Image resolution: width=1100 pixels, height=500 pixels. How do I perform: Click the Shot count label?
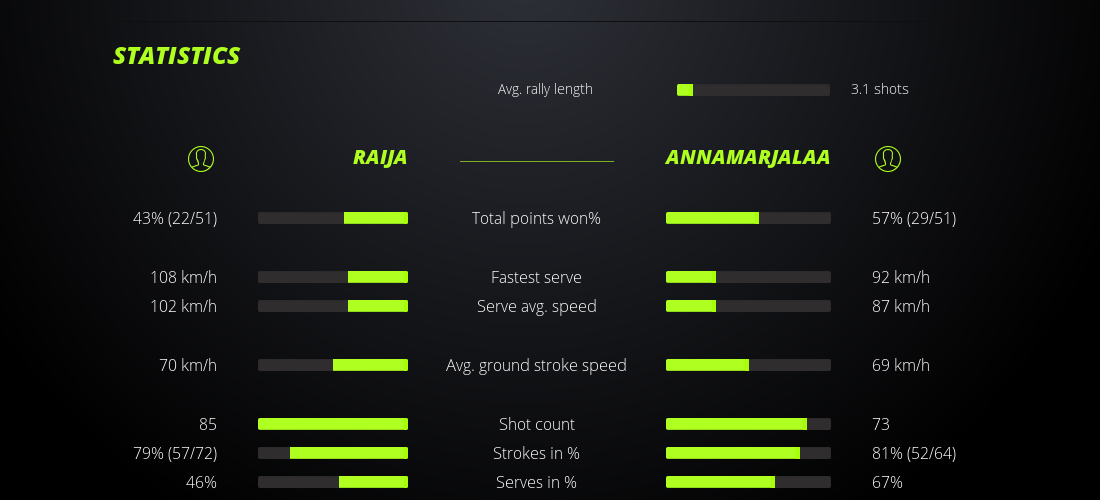tap(536, 424)
